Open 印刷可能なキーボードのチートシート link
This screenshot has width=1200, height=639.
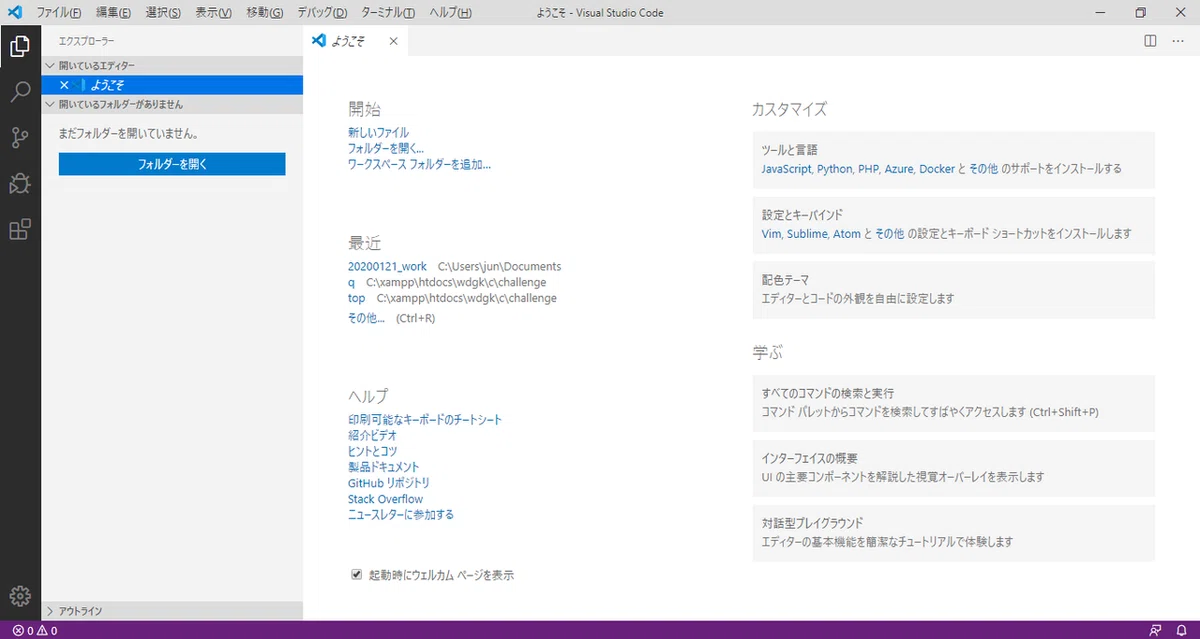425,419
